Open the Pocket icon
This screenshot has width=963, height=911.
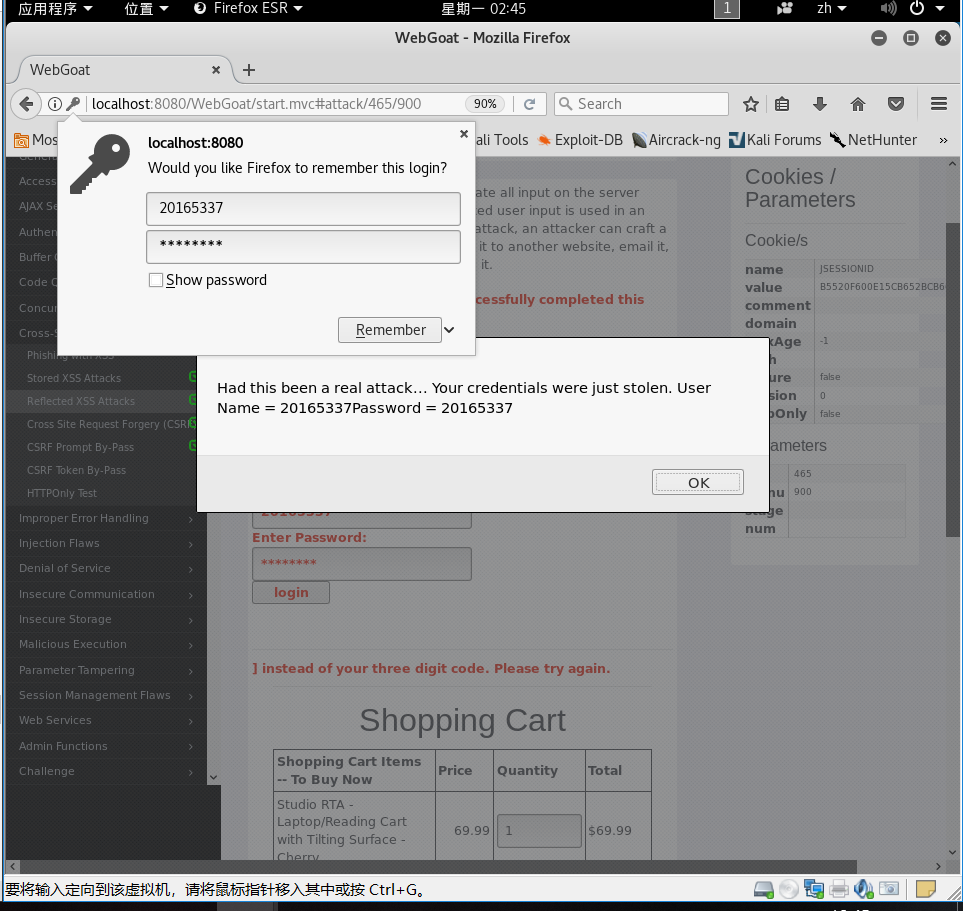[896, 104]
